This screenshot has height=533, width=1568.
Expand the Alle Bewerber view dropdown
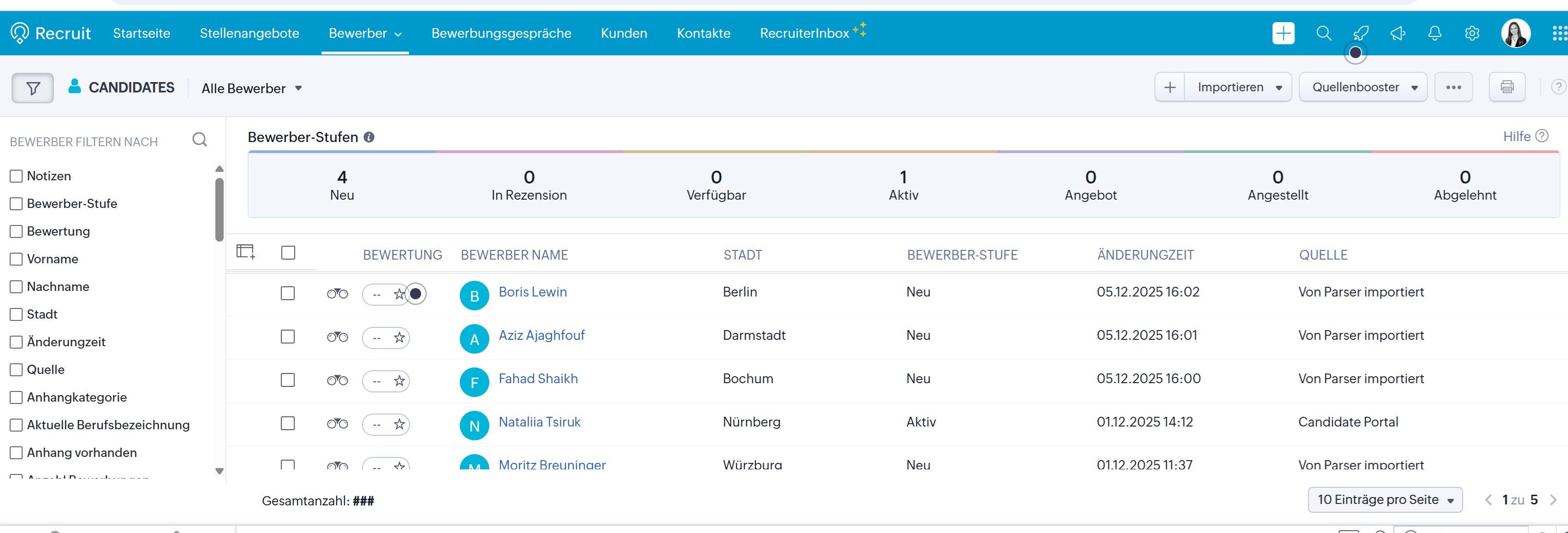tap(251, 89)
